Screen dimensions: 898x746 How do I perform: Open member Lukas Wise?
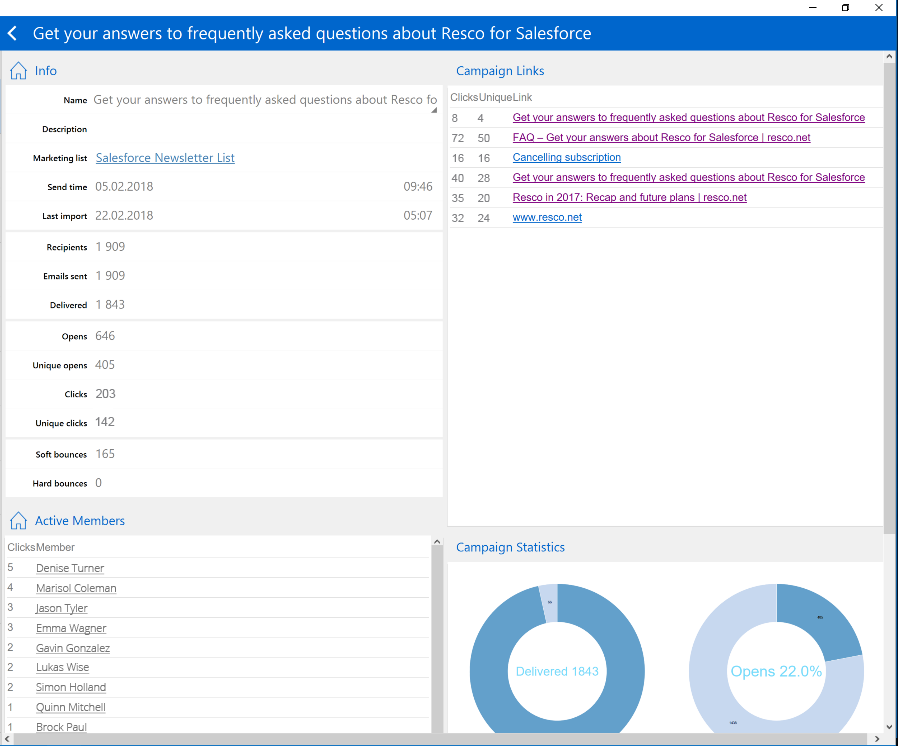pos(62,668)
